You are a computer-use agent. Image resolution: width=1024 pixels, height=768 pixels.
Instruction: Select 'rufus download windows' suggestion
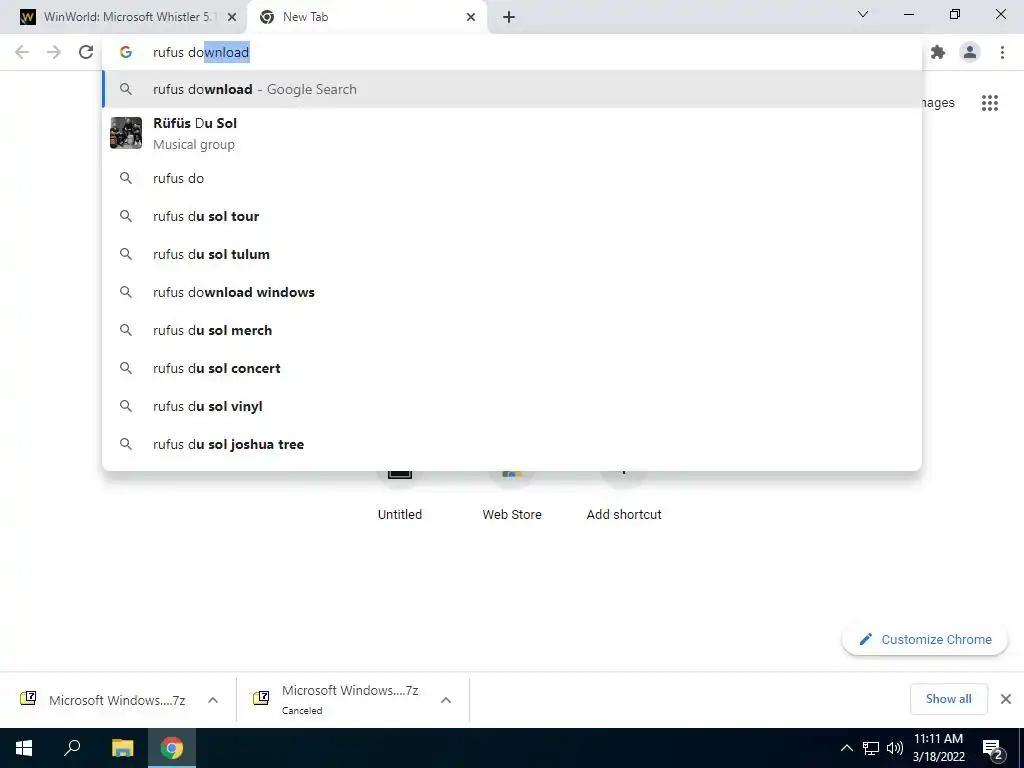pos(512,292)
